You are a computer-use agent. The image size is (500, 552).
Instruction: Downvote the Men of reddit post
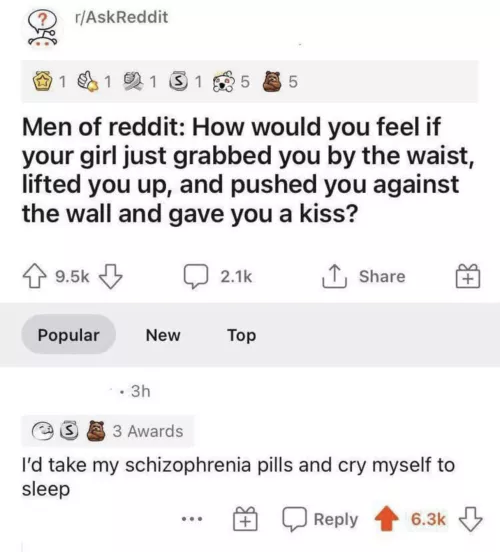pos(111,276)
